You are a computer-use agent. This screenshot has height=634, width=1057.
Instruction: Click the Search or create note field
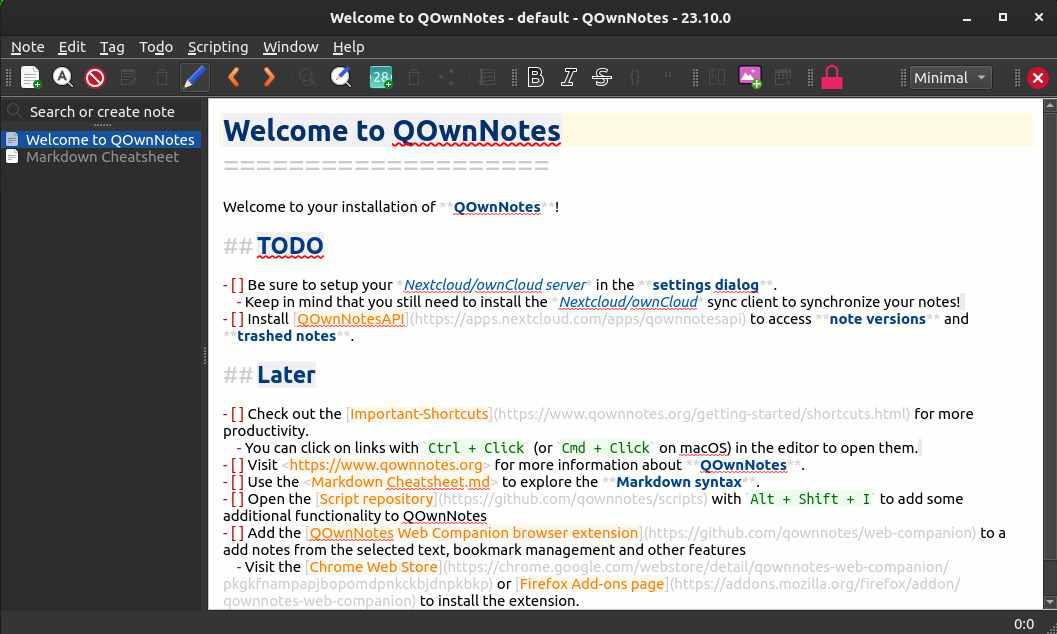(x=102, y=112)
